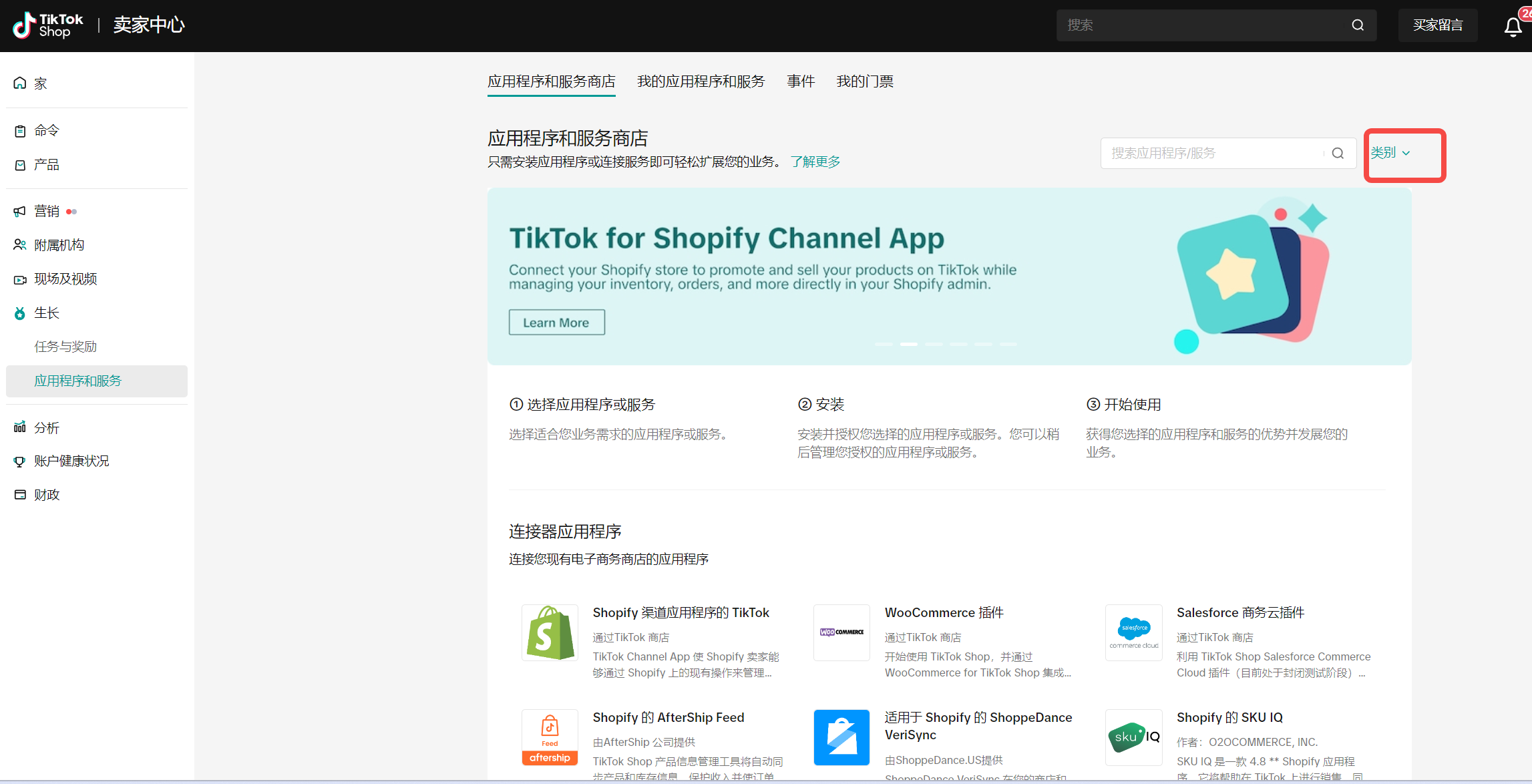This screenshot has width=1532, height=784.
Task: Open 买家留言 buyer messages
Action: (1437, 25)
